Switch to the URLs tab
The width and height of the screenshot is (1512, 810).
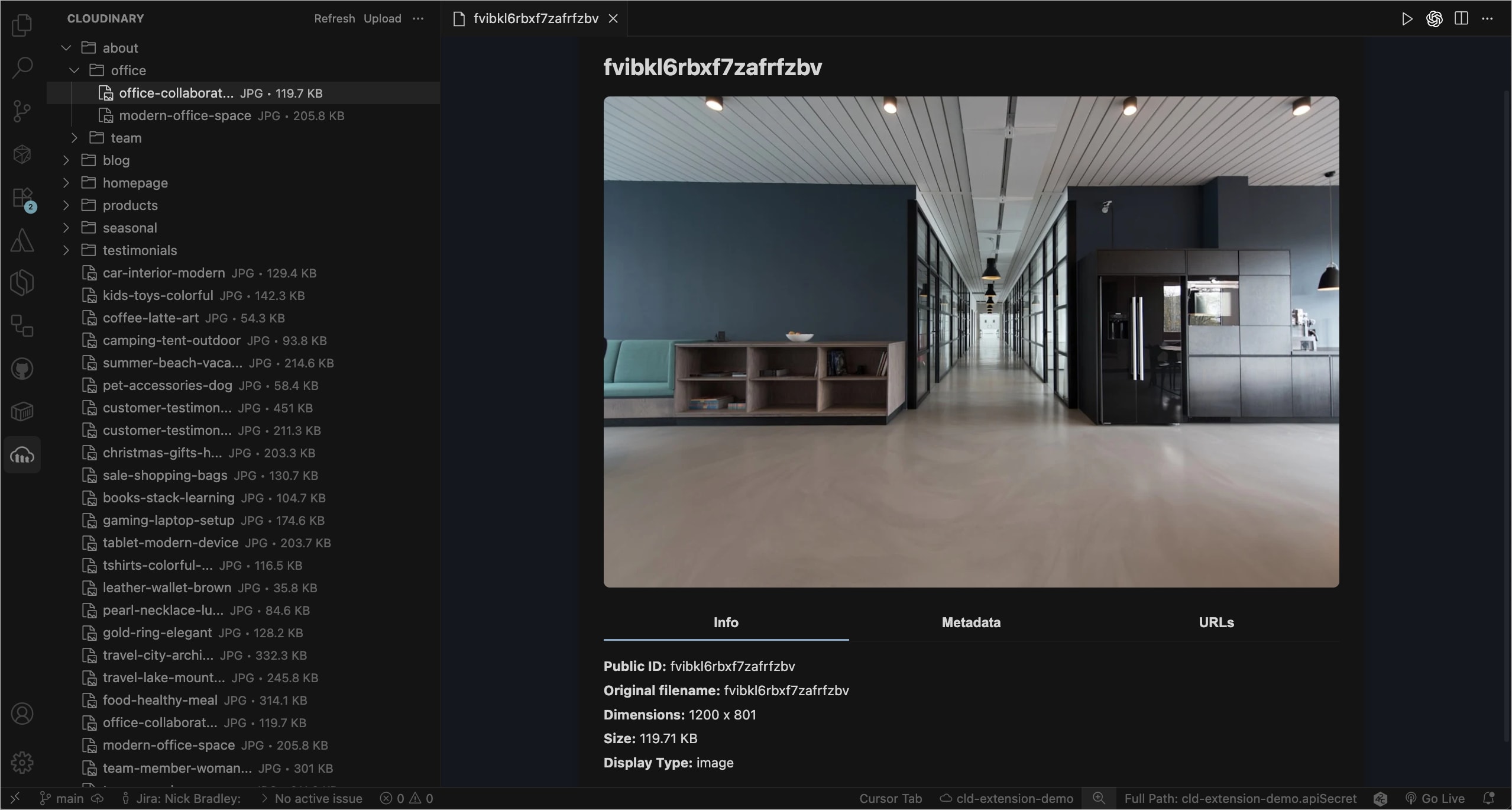point(1216,622)
